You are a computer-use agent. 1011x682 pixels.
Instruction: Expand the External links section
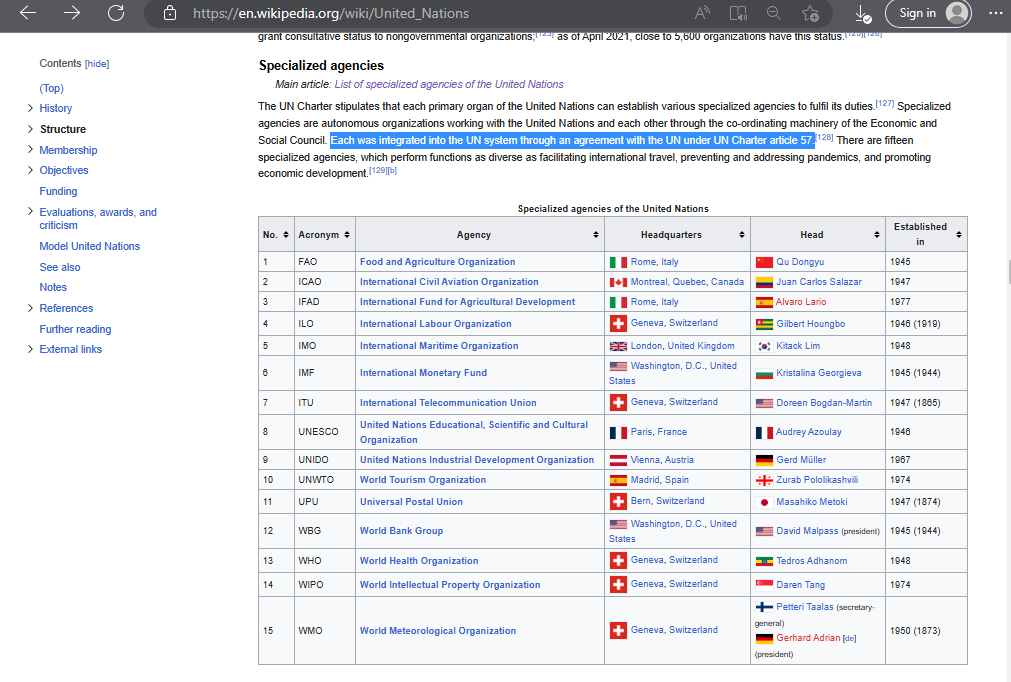(30, 349)
